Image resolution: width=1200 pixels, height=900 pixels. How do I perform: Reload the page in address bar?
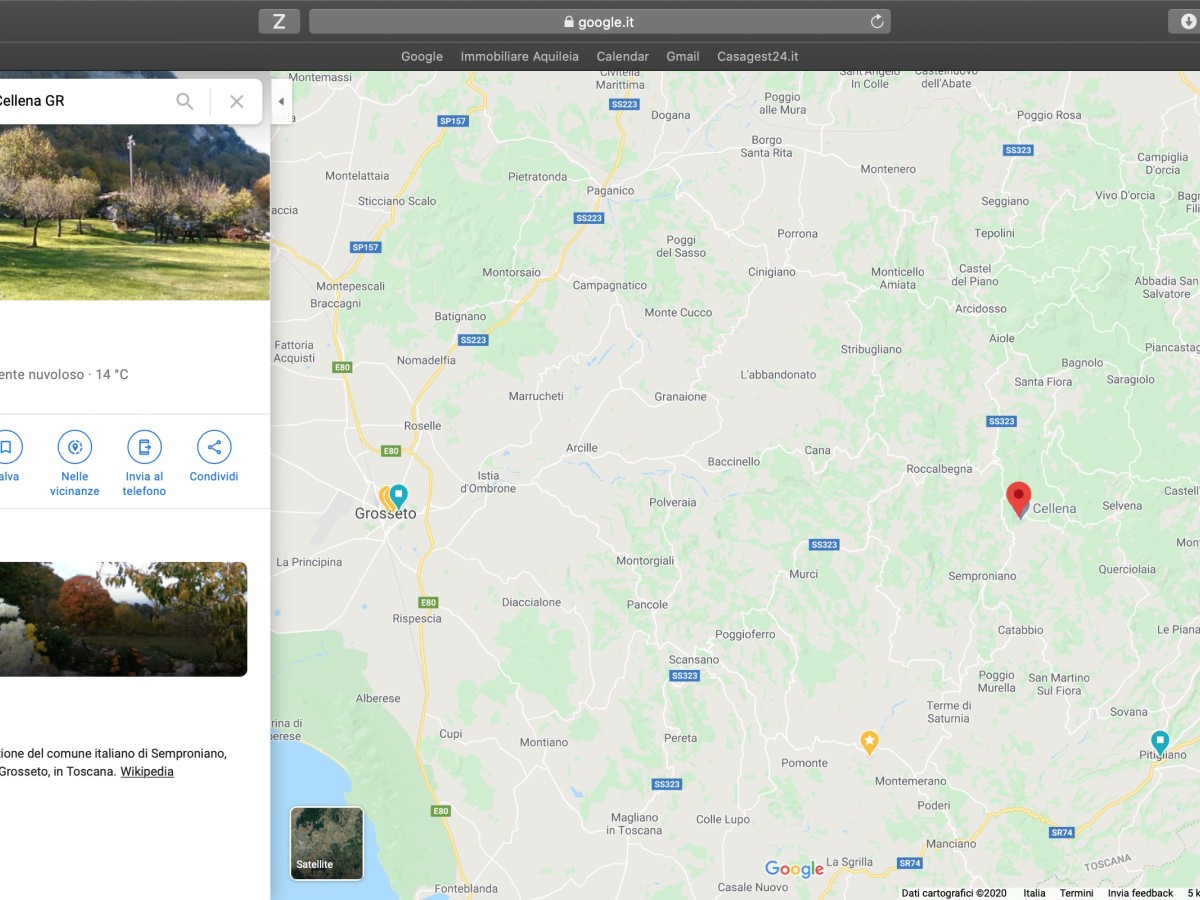coord(877,22)
